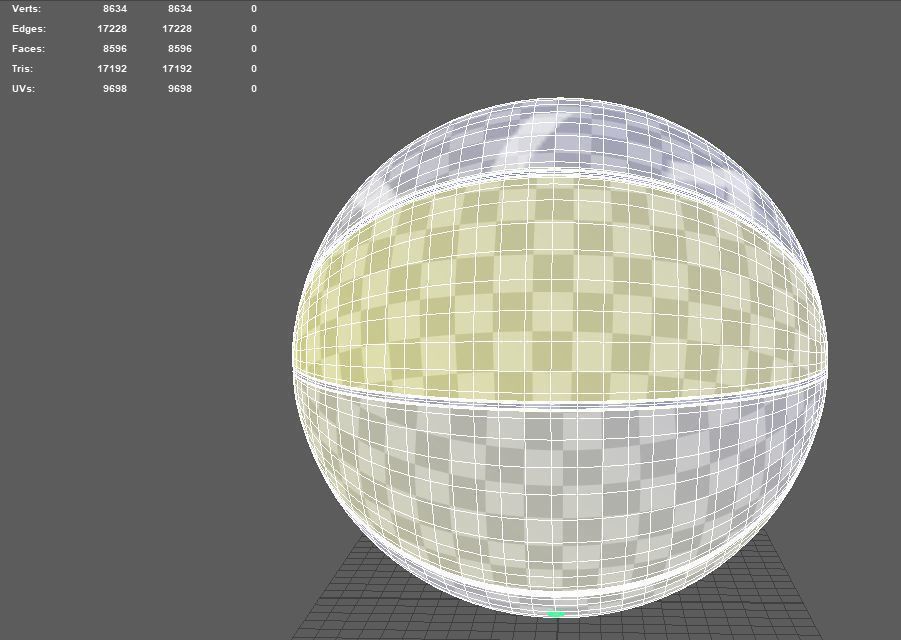The width and height of the screenshot is (901, 640).
Task: Click the "Faces:" label in poly count
Action: click(x=28, y=49)
